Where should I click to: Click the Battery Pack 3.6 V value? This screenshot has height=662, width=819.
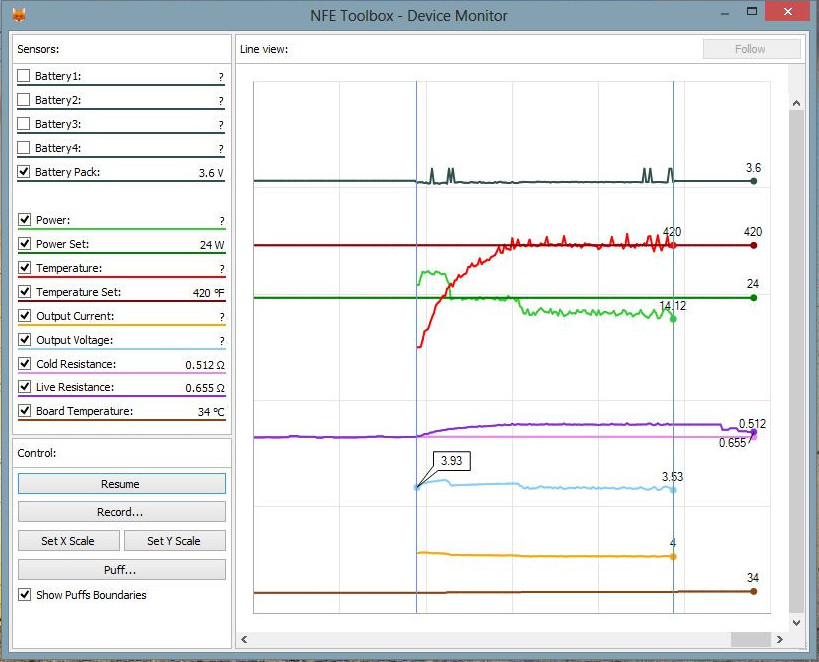point(211,173)
